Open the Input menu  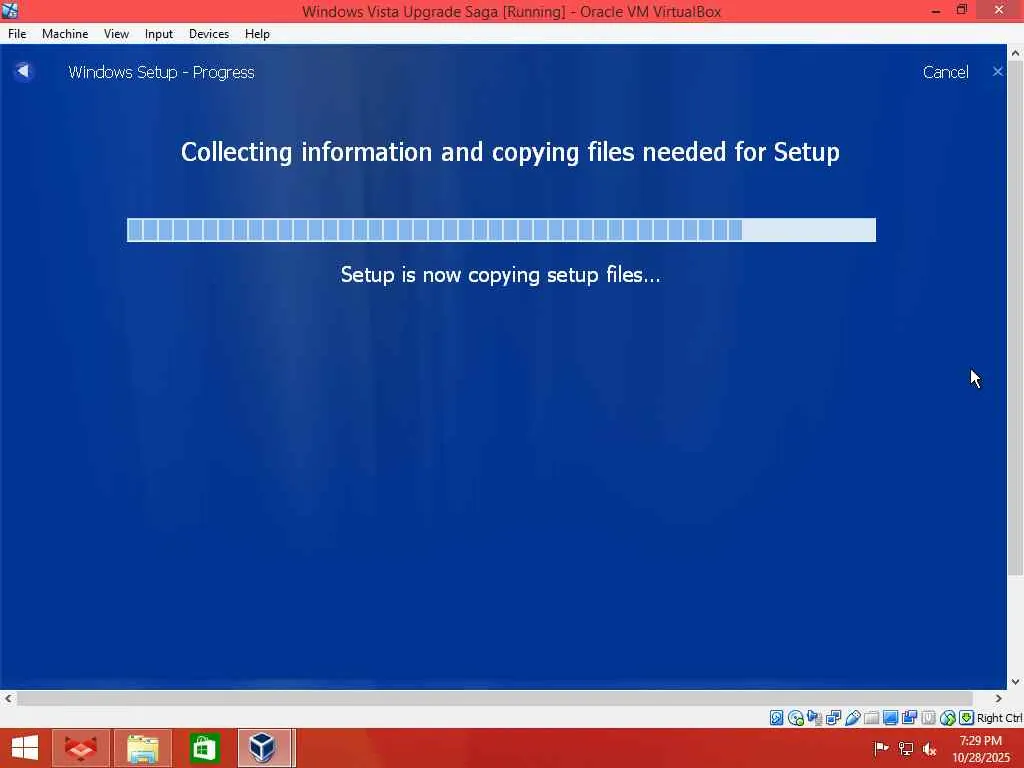point(159,34)
